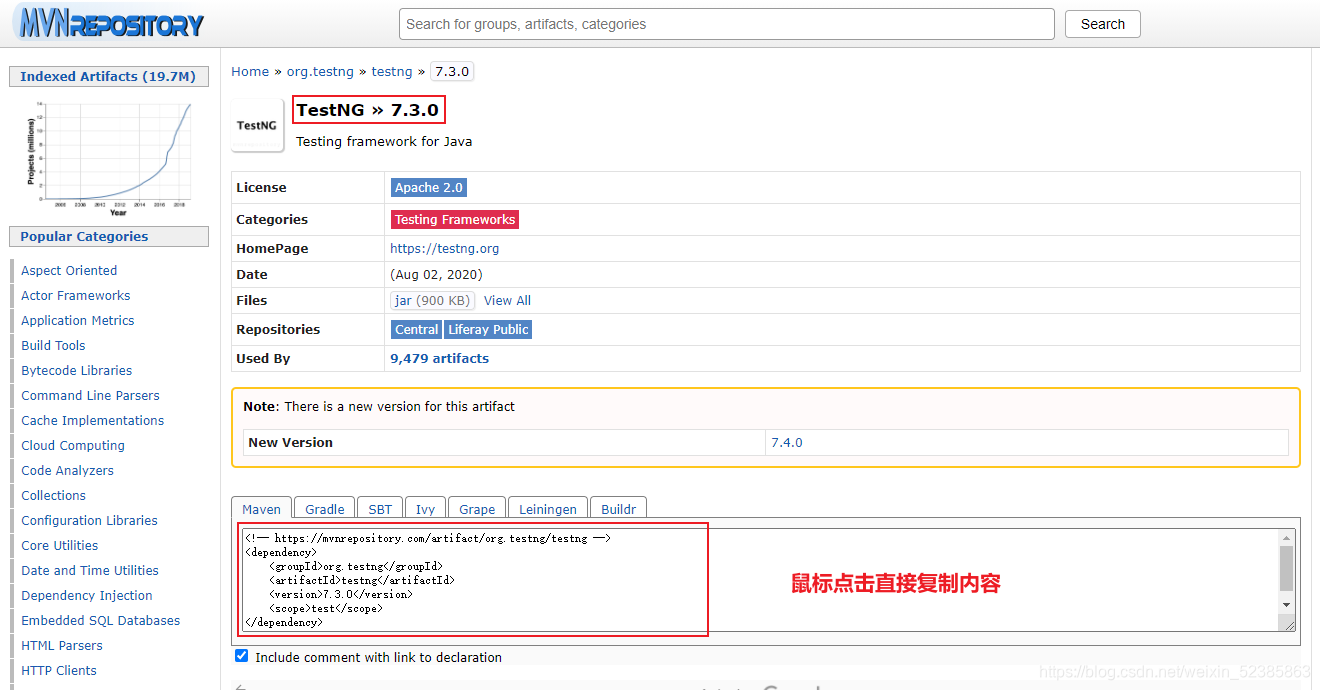1320x690 pixels.
Task: Toggle include comment with link checkbox
Action: (241, 656)
